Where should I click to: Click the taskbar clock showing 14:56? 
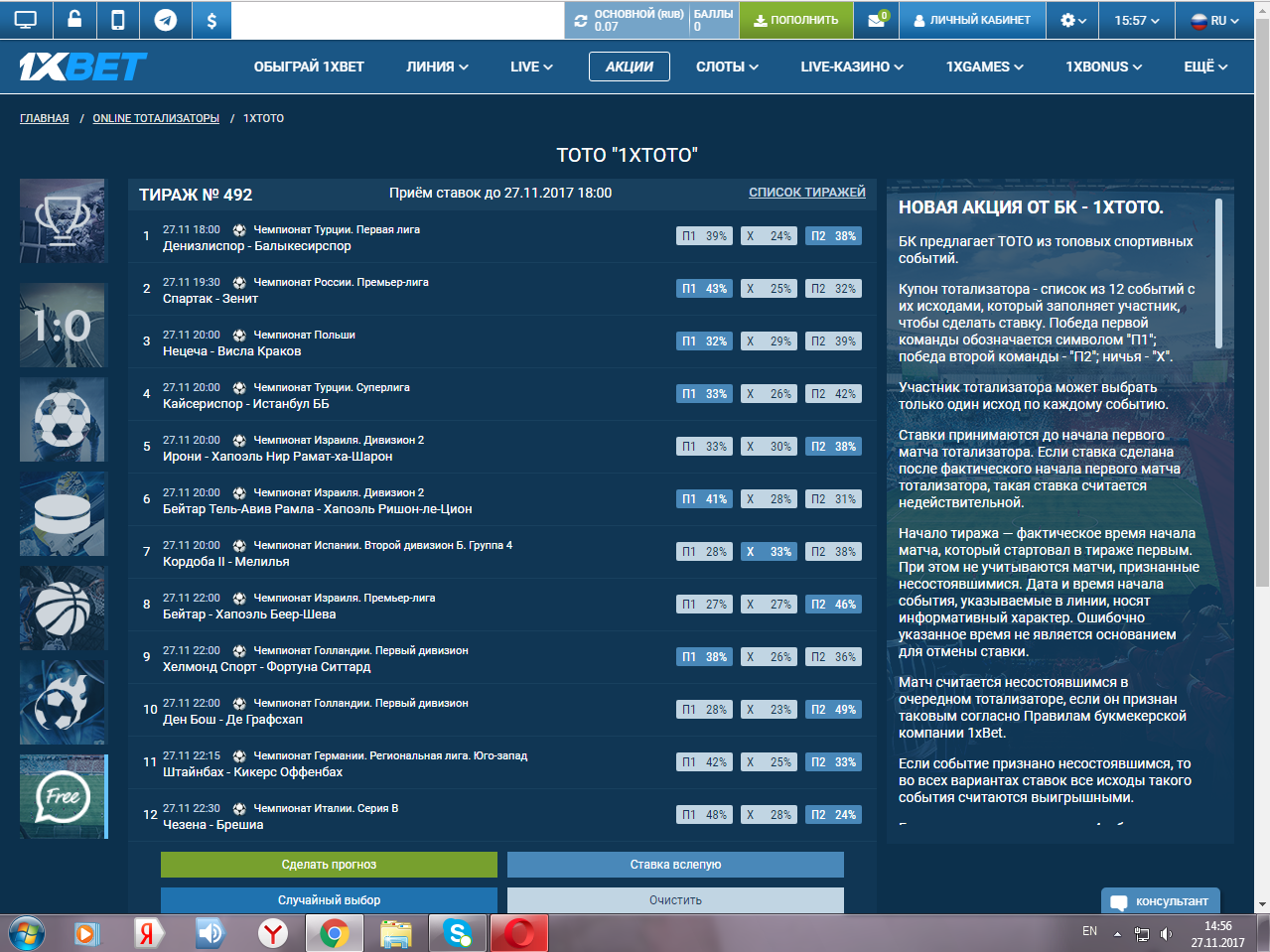[1218, 934]
